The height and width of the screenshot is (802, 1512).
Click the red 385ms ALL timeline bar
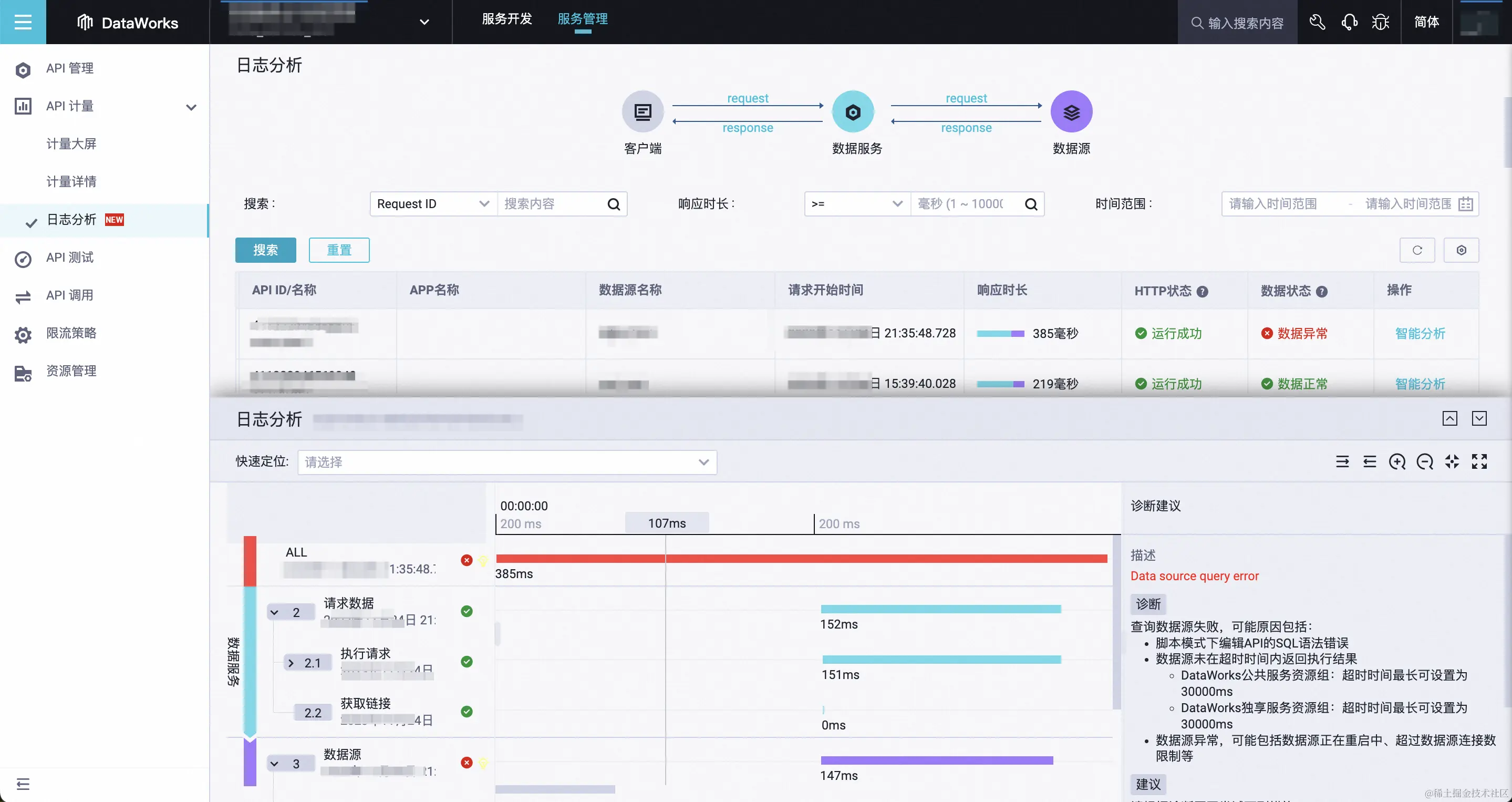[x=801, y=558]
